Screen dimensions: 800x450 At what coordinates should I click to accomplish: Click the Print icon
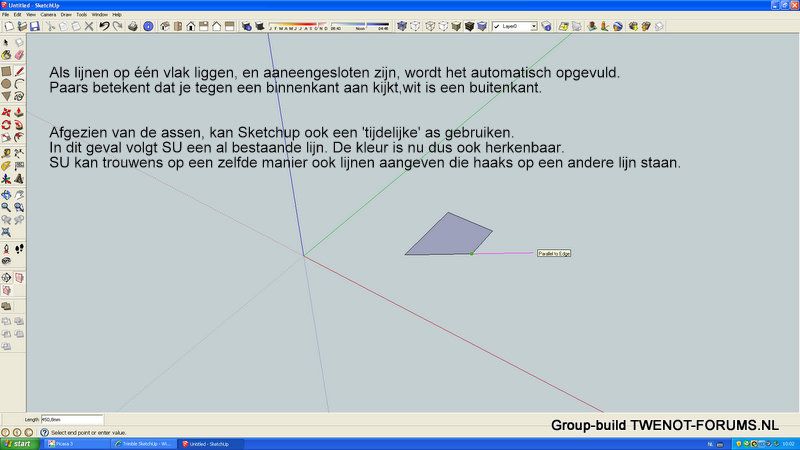coord(133,26)
